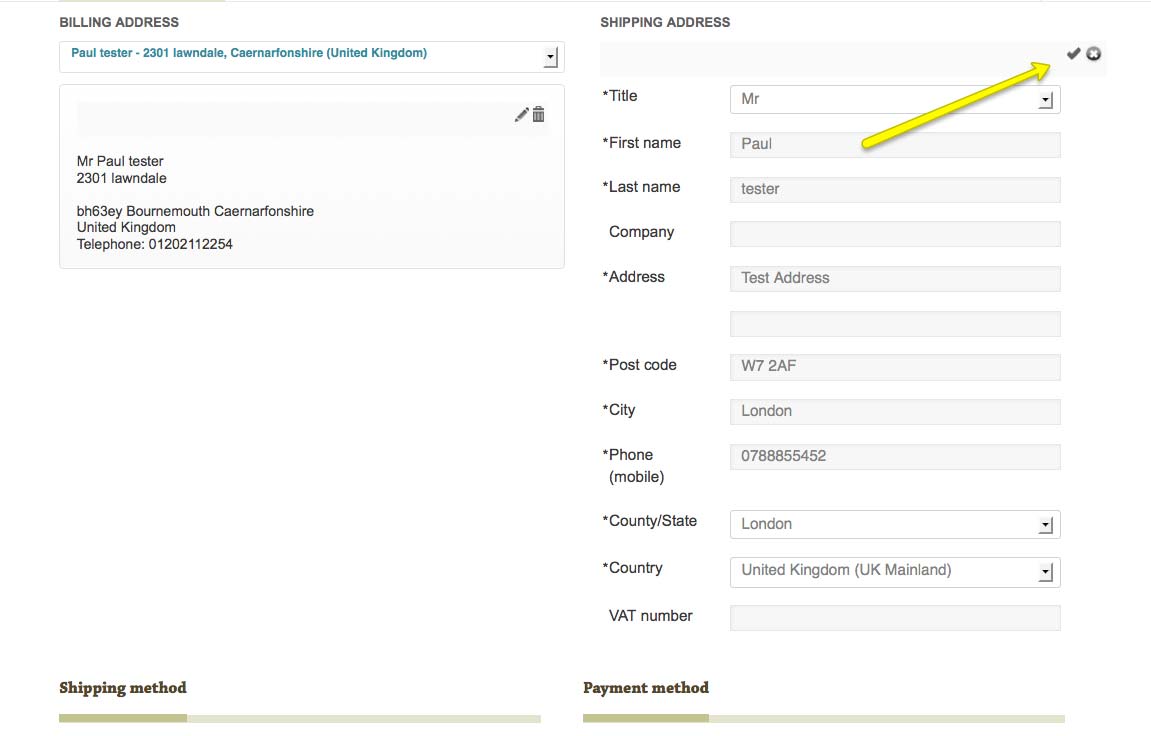This screenshot has width=1151, height=736.
Task: Focus the mobile Phone number field
Action: pos(894,457)
